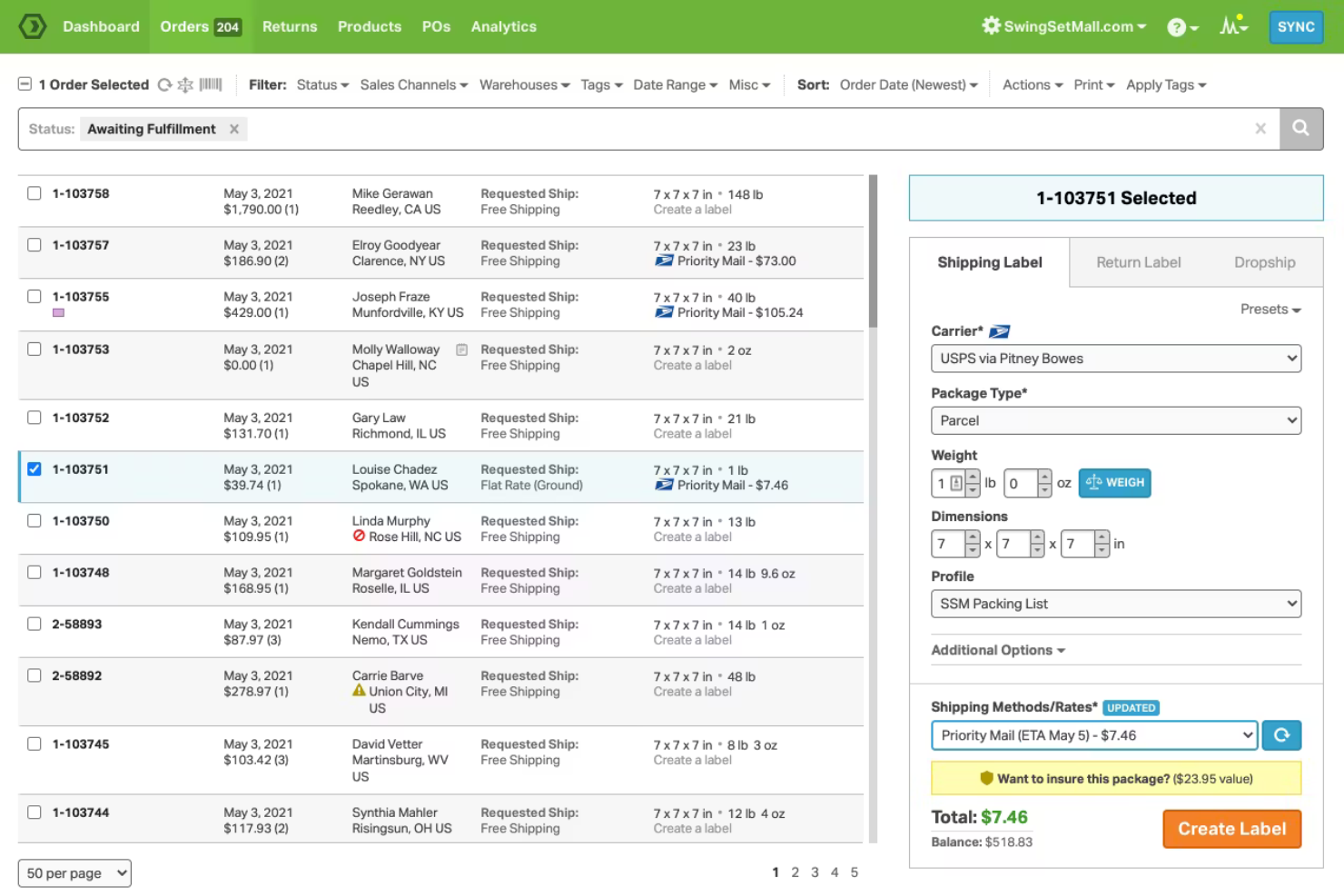Uncheck order 1-103751

(34, 468)
